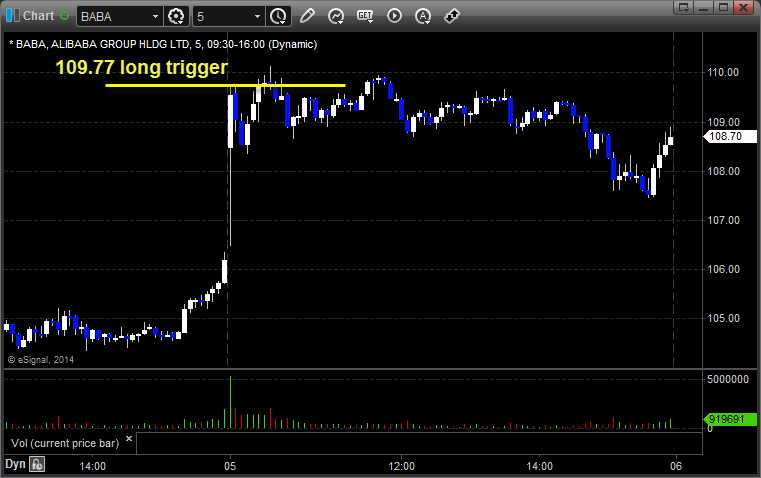Screen dimensions: 761x478
Task: Maximize the chart window
Action: [723, 7]
